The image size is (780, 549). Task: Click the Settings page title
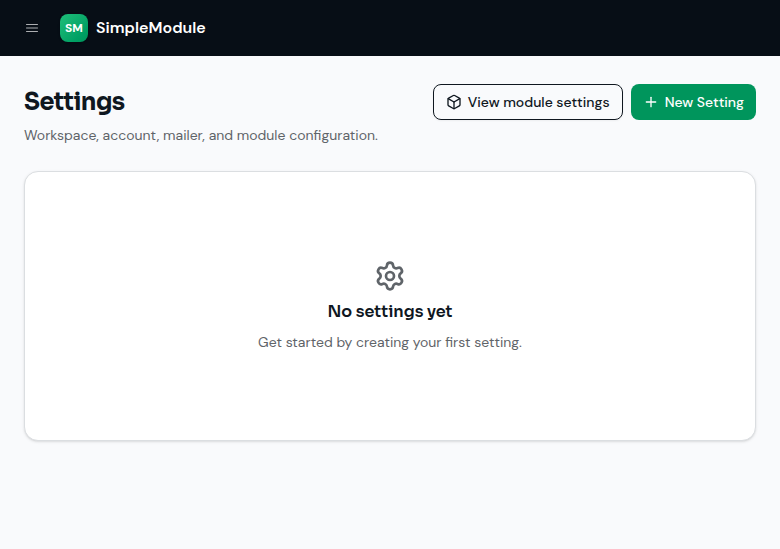75,101
